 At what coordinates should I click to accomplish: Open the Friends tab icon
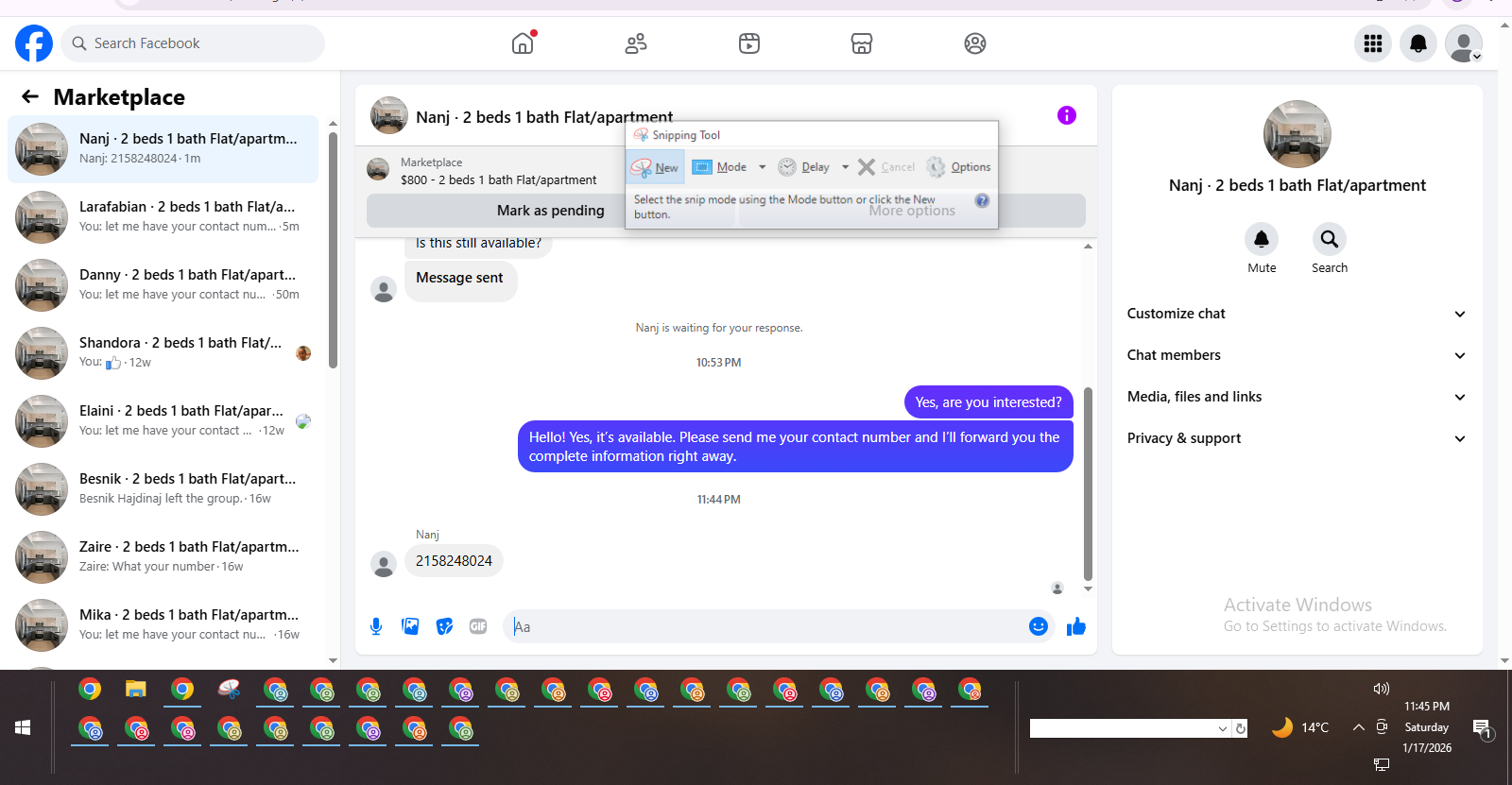point(636,43)
